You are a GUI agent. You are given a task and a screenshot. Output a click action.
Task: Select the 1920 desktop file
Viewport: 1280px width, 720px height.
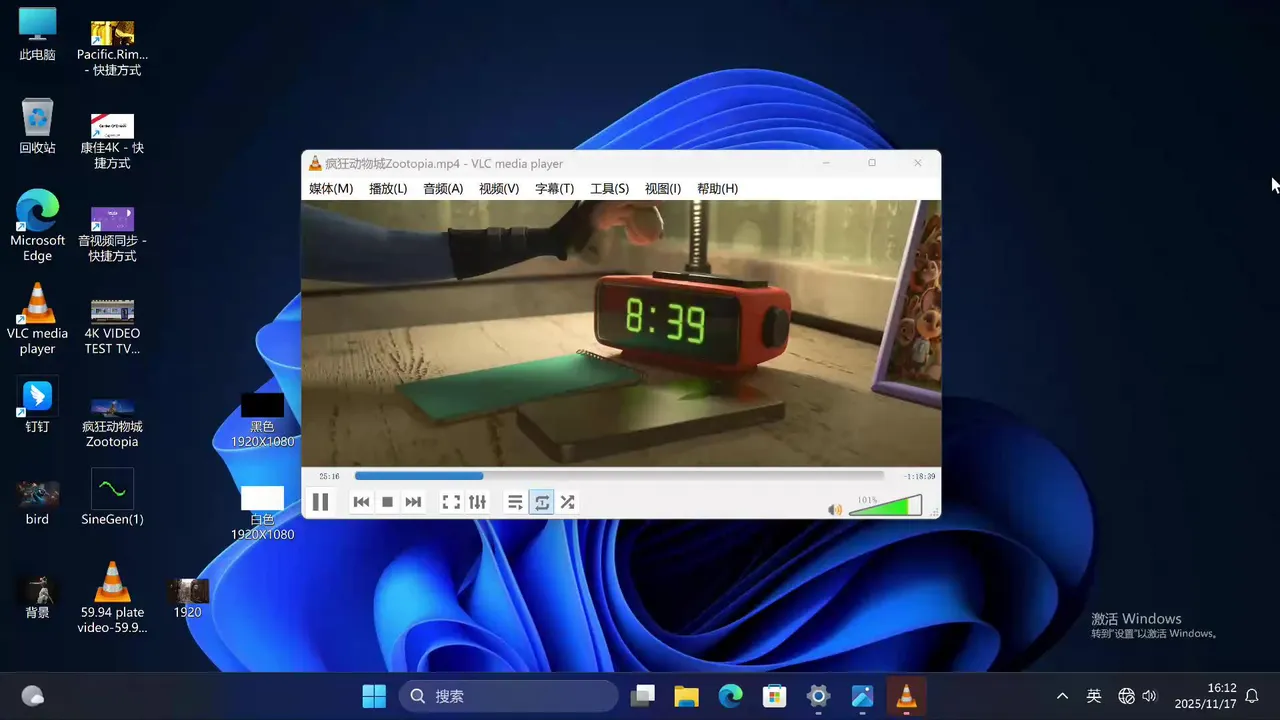pyautogui.click(x=187, y=598)
